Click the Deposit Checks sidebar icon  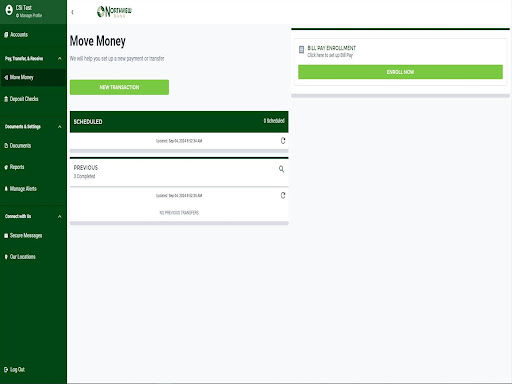[x=6, y=99]
